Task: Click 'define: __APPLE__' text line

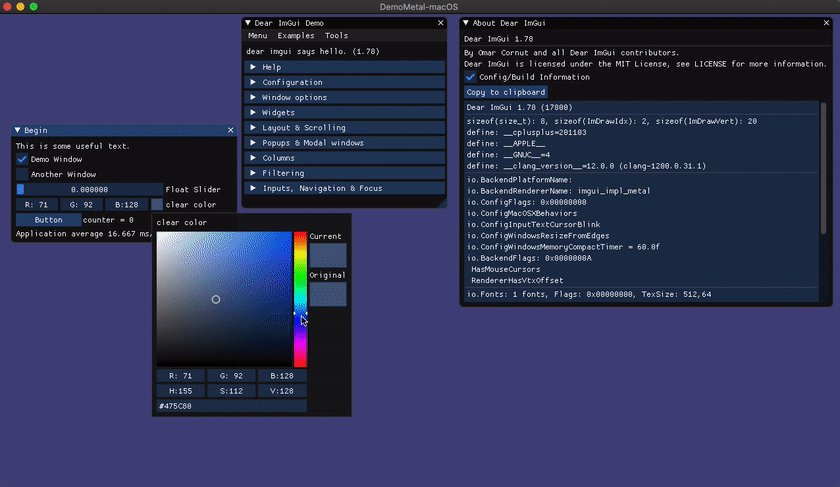Action: pyautogui.click(x=506, y=144)
